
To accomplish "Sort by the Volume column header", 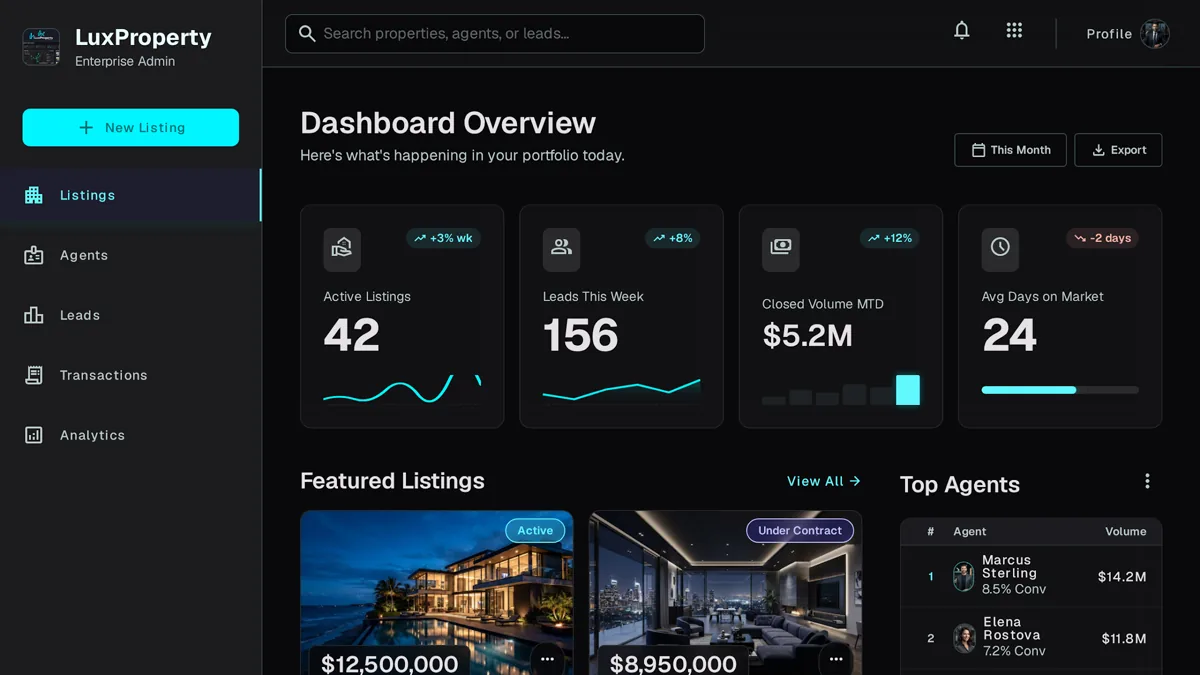I will (x=1125, y=532).
